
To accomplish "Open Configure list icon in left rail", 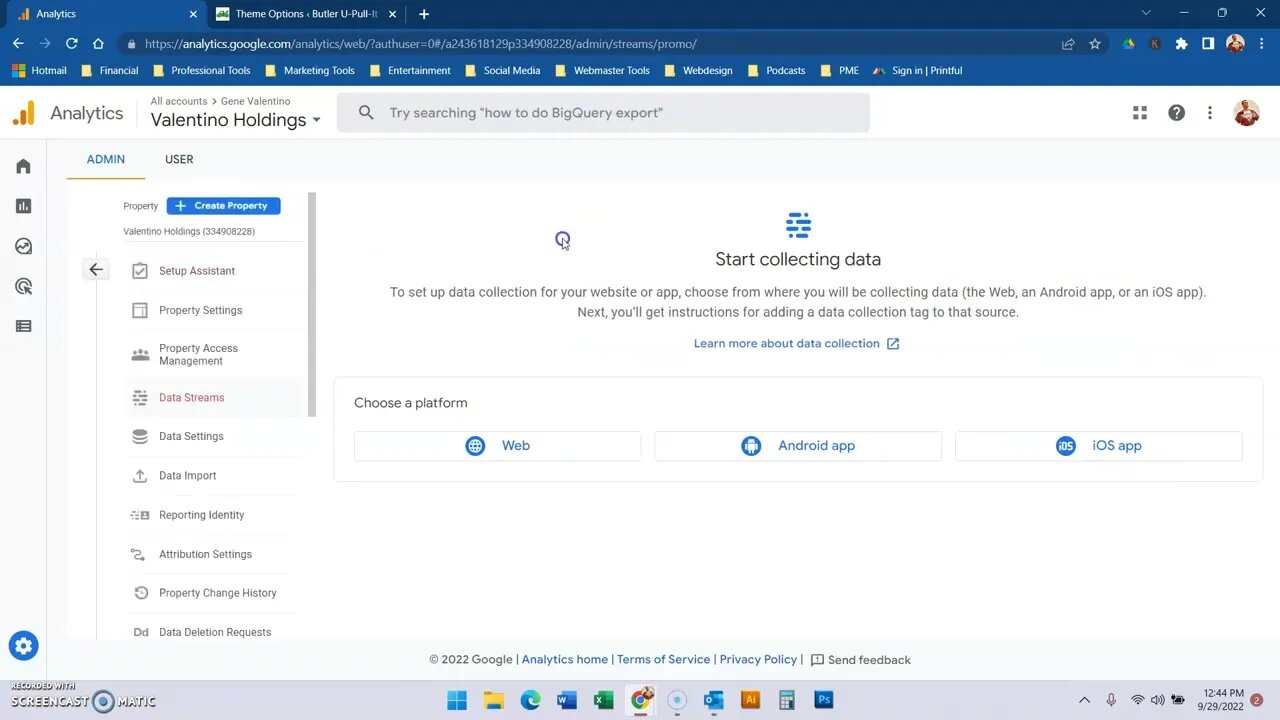I will [x=23, y=326].
